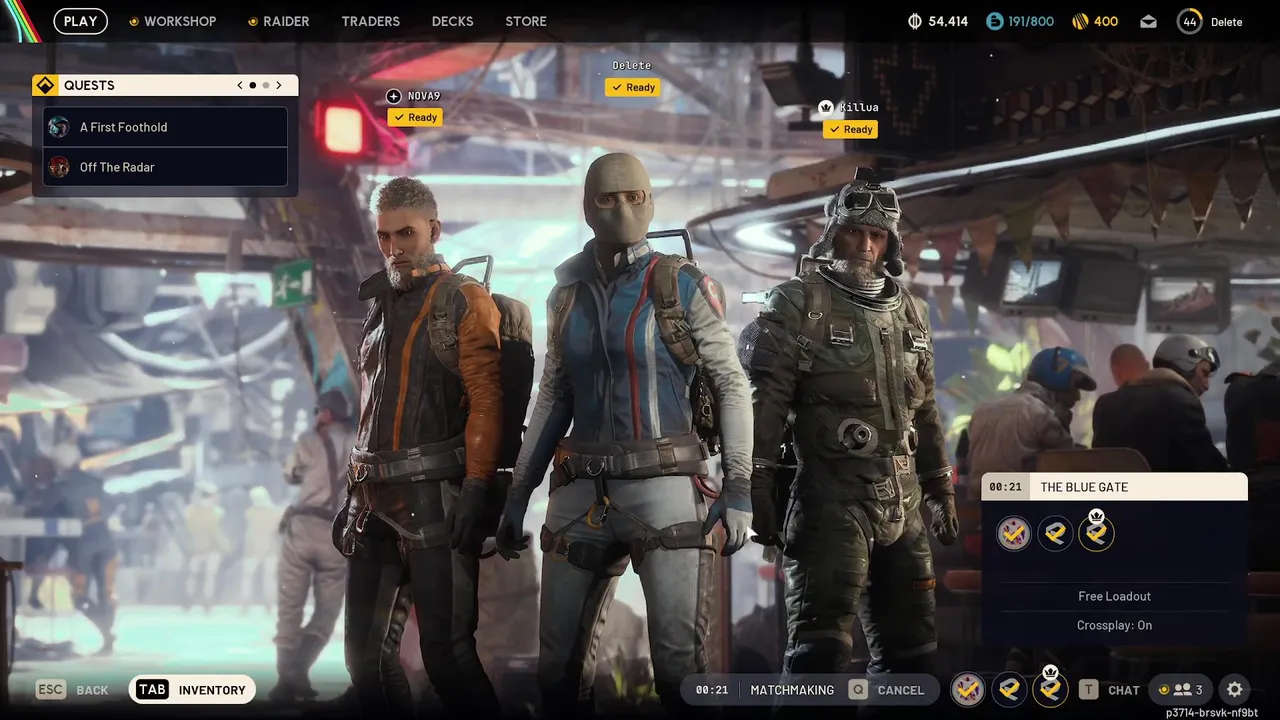This screenshot has width=1280, height=720.
Task: Click Delete nameplate above the masked raider
Action: tap(632, 66)
